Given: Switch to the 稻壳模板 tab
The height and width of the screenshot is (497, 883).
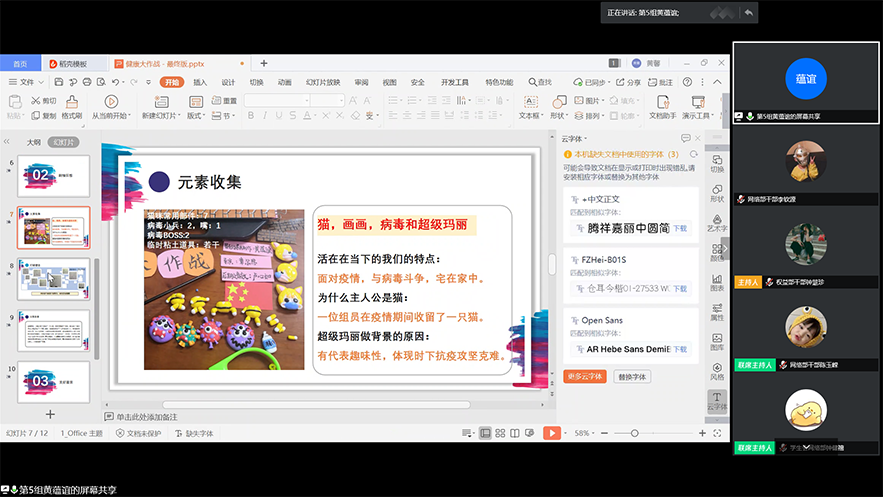Looking at the screenshot, I should coord(73,63).
